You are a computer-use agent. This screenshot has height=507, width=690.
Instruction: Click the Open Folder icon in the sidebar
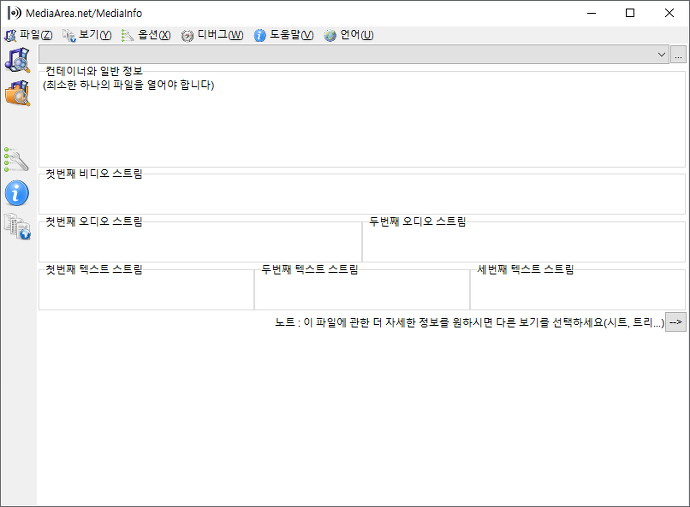pyautogui.click(x=18, y=93)
